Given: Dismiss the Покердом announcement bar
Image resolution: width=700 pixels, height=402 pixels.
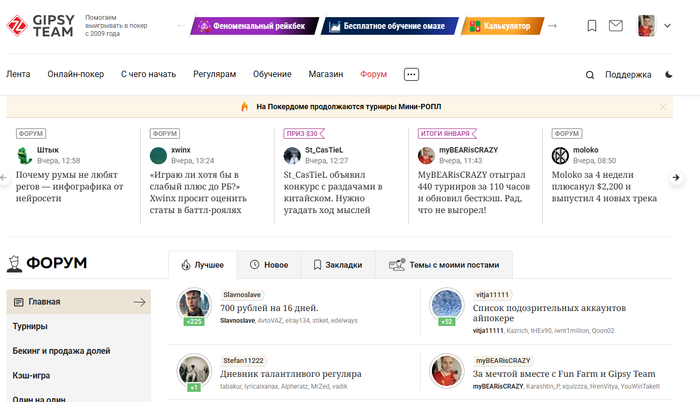Looking at the screenshot, I should (x=663, y=107).
